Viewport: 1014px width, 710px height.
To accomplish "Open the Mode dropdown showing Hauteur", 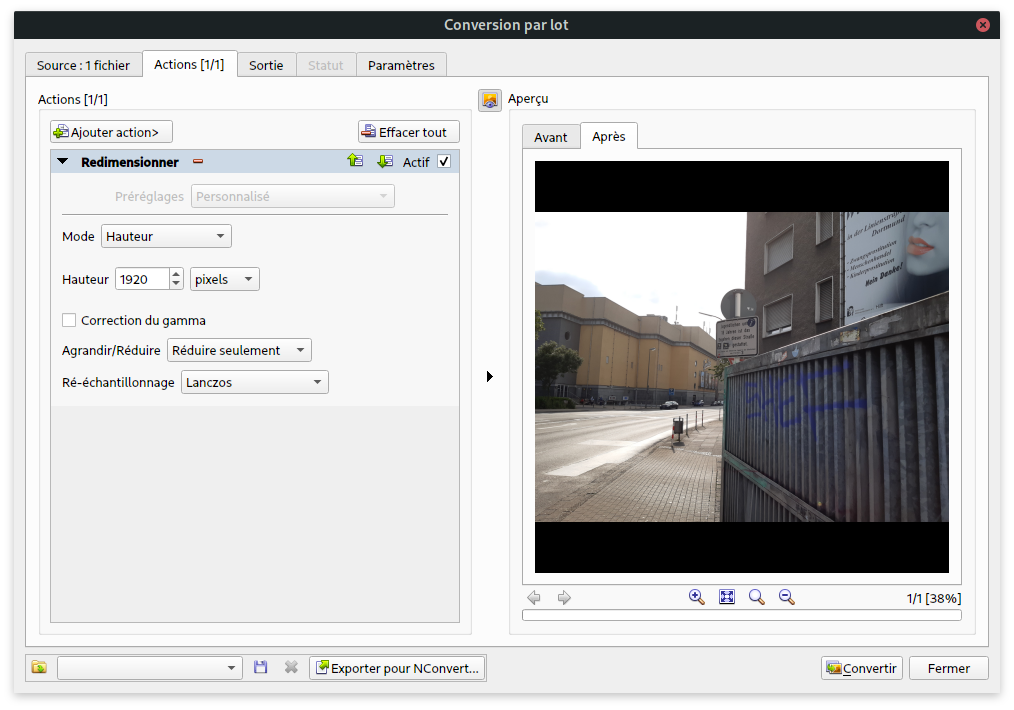I will pyautogui.click(x=166, y=236).
